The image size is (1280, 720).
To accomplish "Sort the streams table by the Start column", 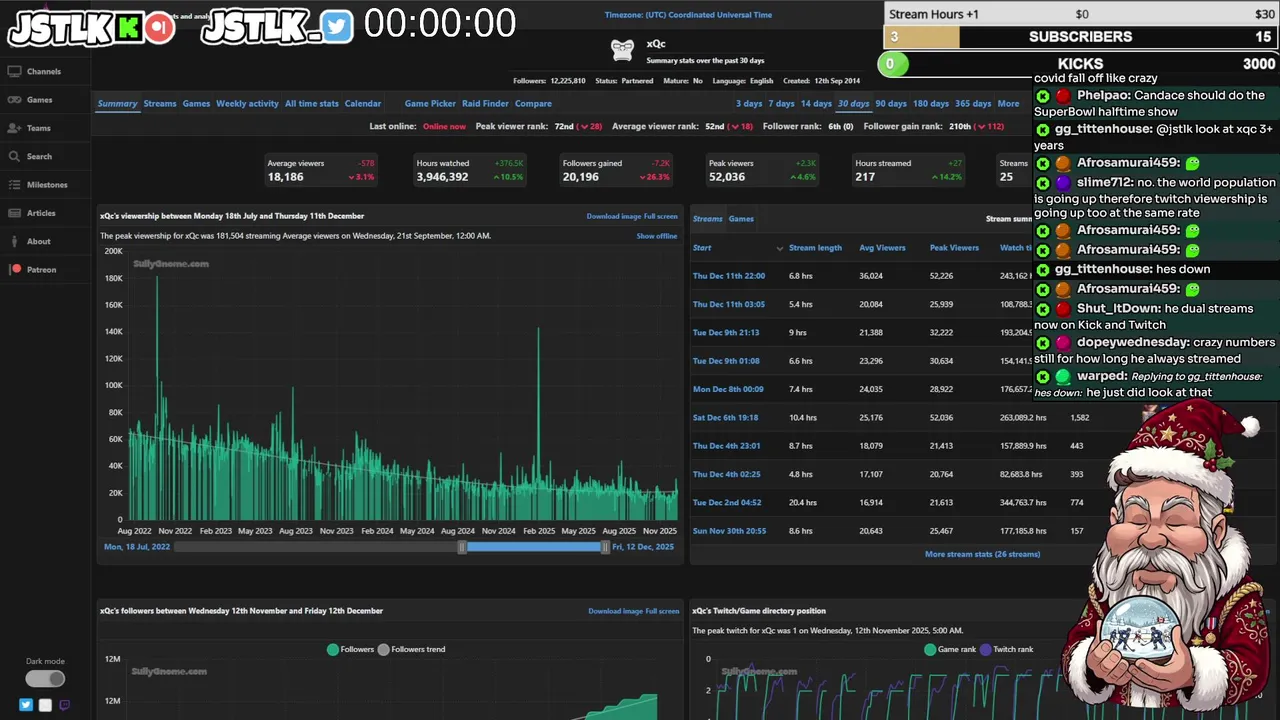I will click(x=702, y=248).
